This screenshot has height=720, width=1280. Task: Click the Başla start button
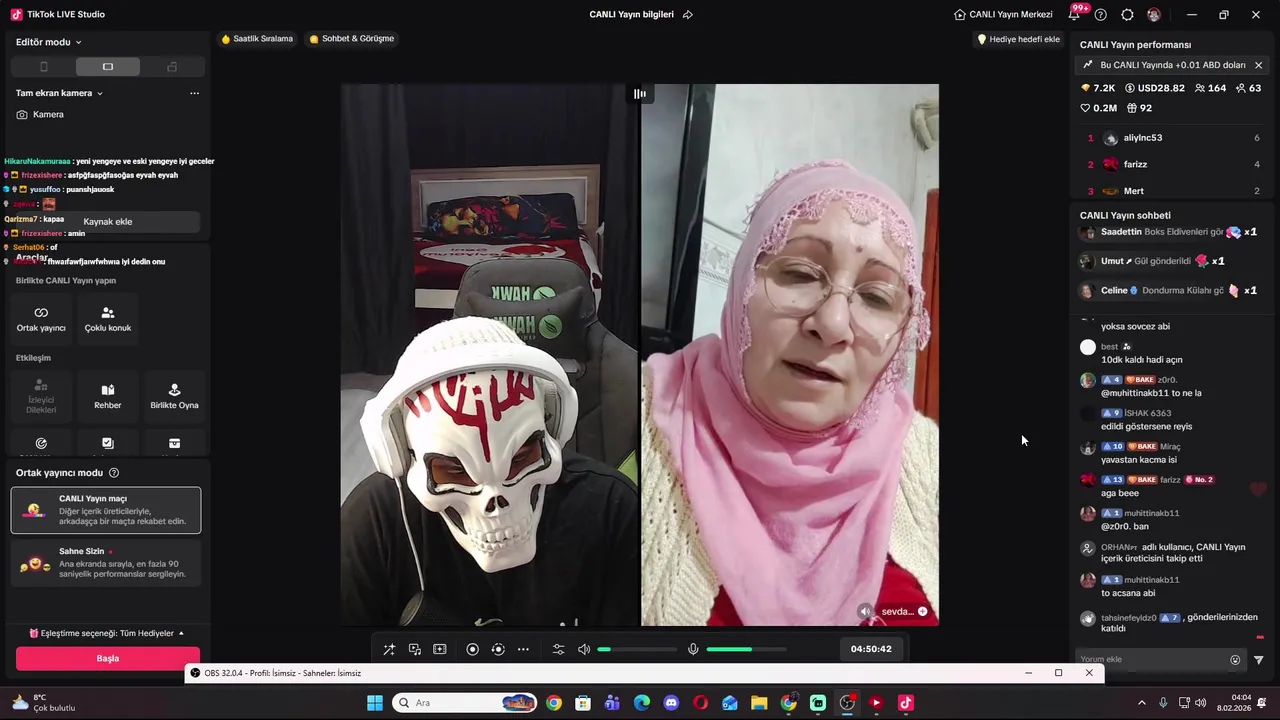108,659
